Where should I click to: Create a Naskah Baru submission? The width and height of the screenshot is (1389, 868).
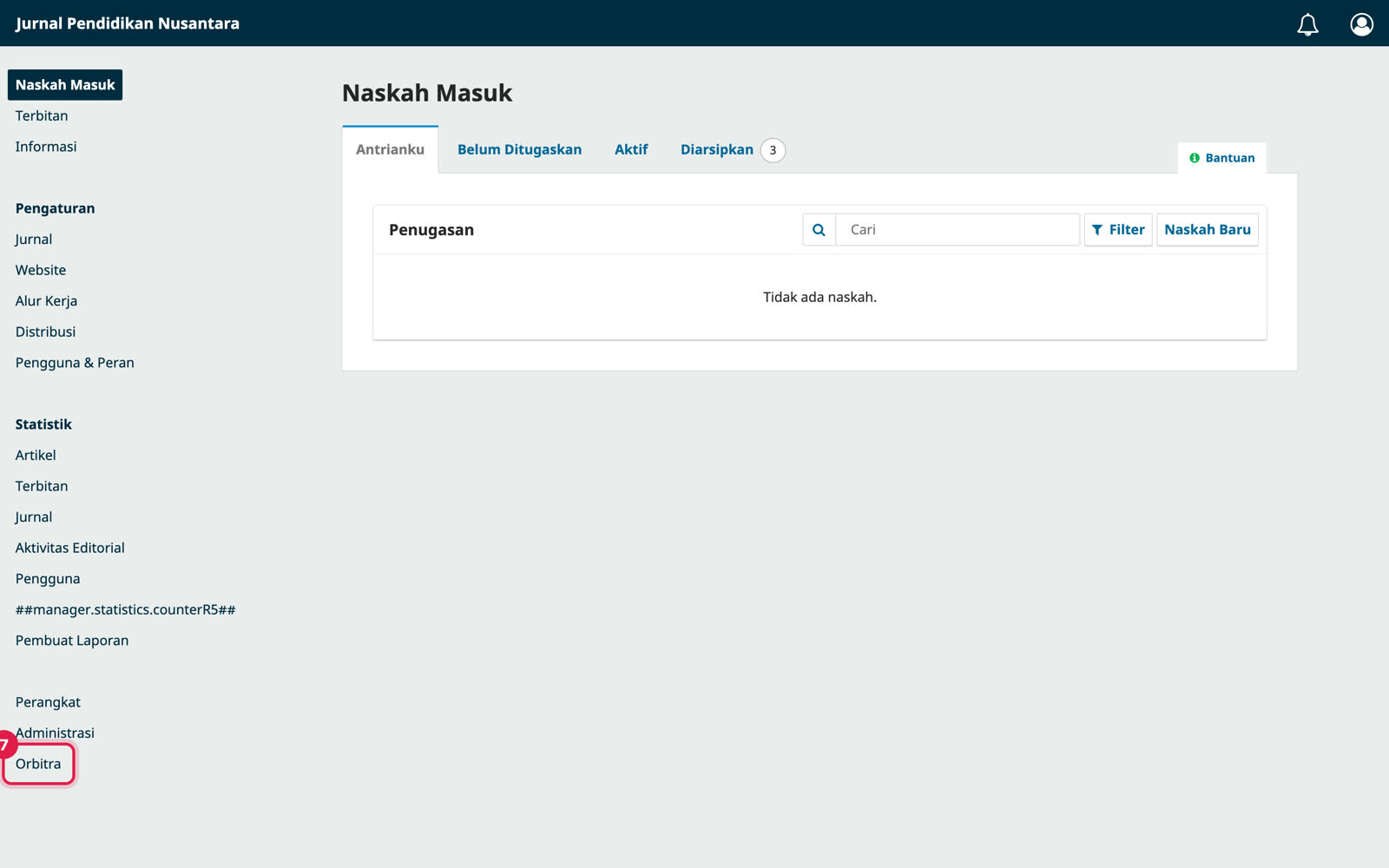pos(1208,230)
